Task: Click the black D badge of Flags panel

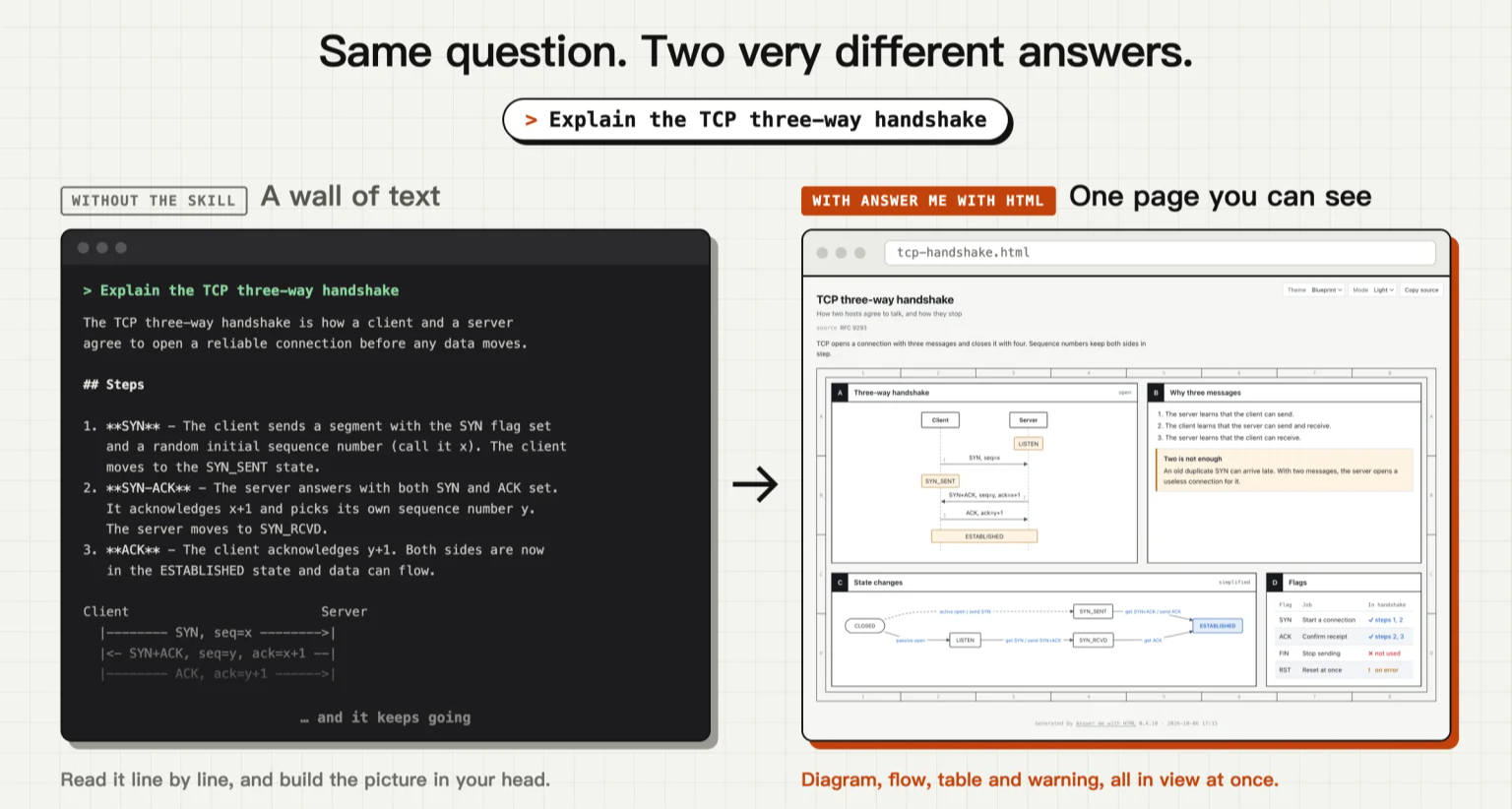Action: point(1275,583)
